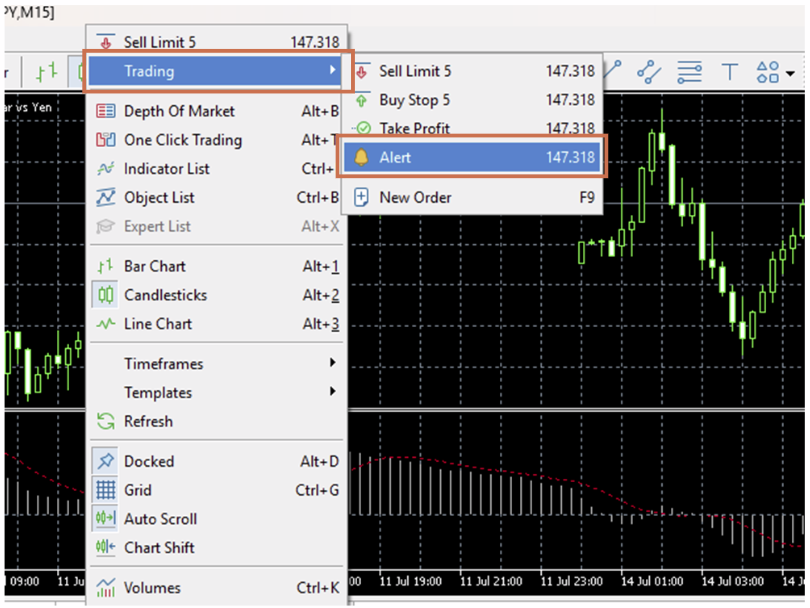
Task: Click the Volumes menu icon
Action: (x=105, y=588)
